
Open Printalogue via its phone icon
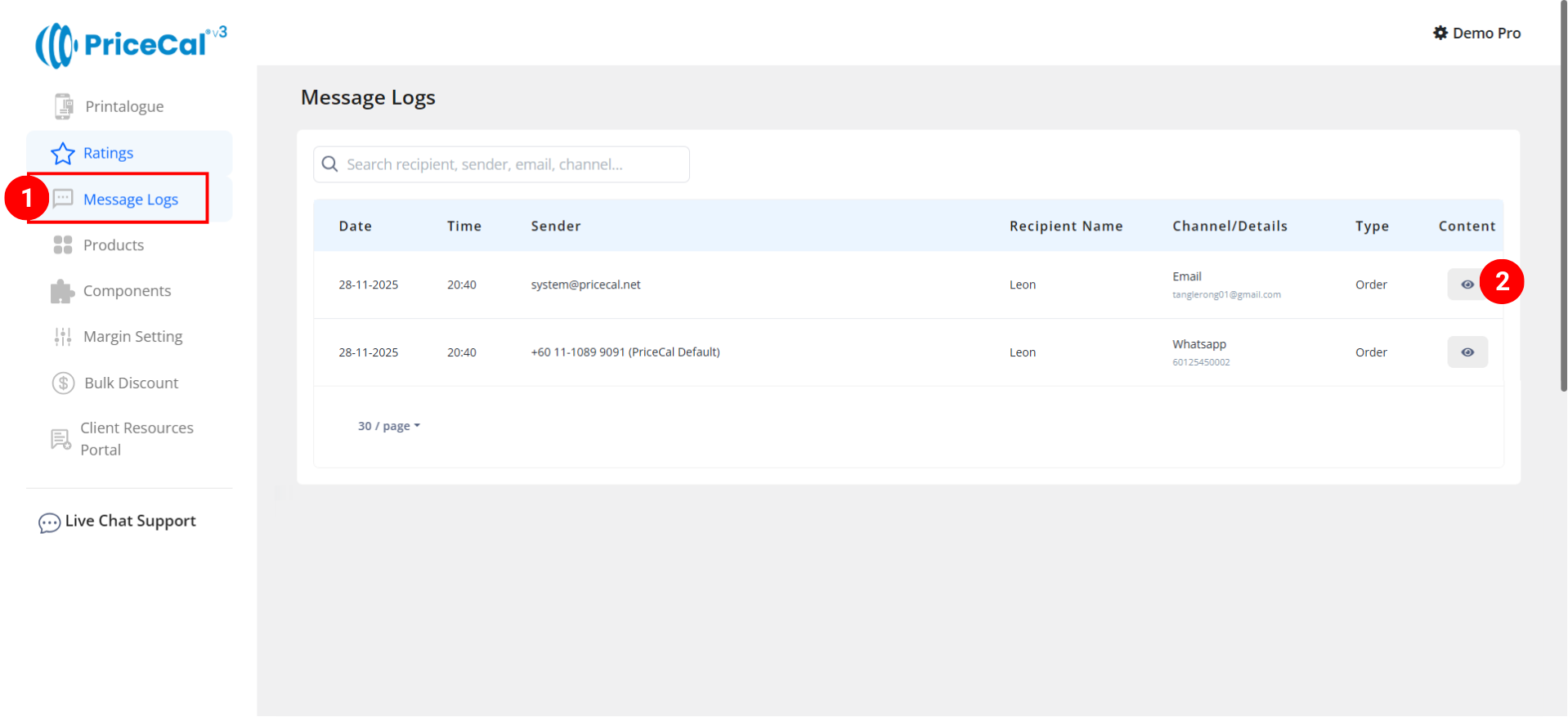(63, 106)
